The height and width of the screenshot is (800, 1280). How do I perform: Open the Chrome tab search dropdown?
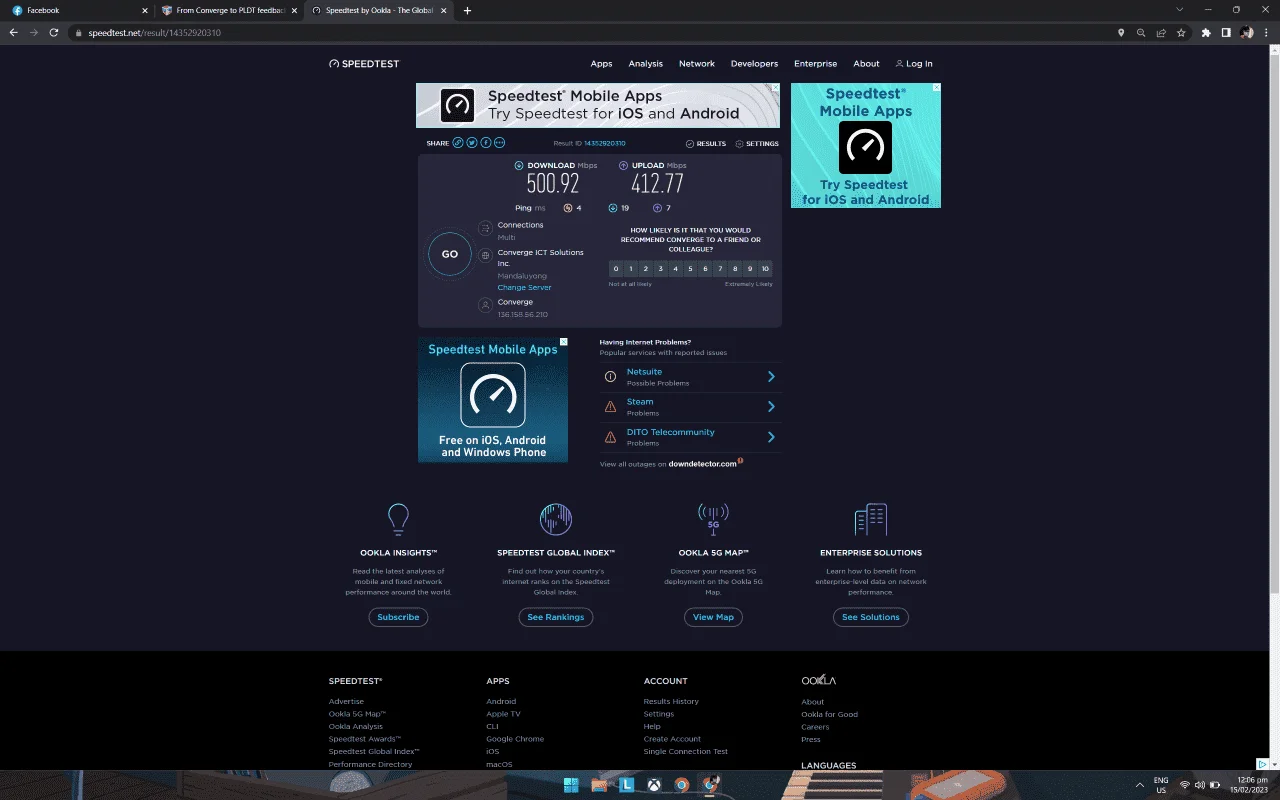(1180, 10)
